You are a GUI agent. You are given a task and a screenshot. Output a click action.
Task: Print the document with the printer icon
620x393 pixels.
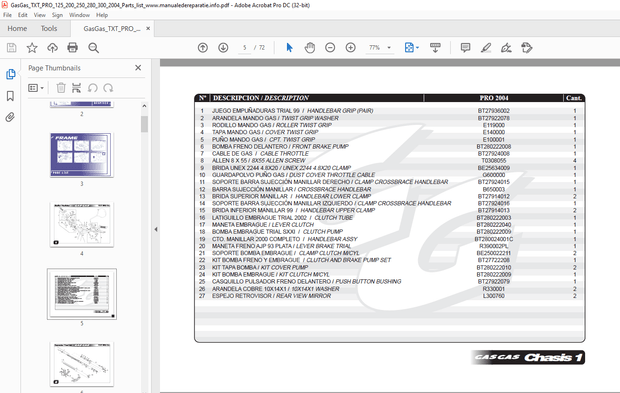pos(73,48)
